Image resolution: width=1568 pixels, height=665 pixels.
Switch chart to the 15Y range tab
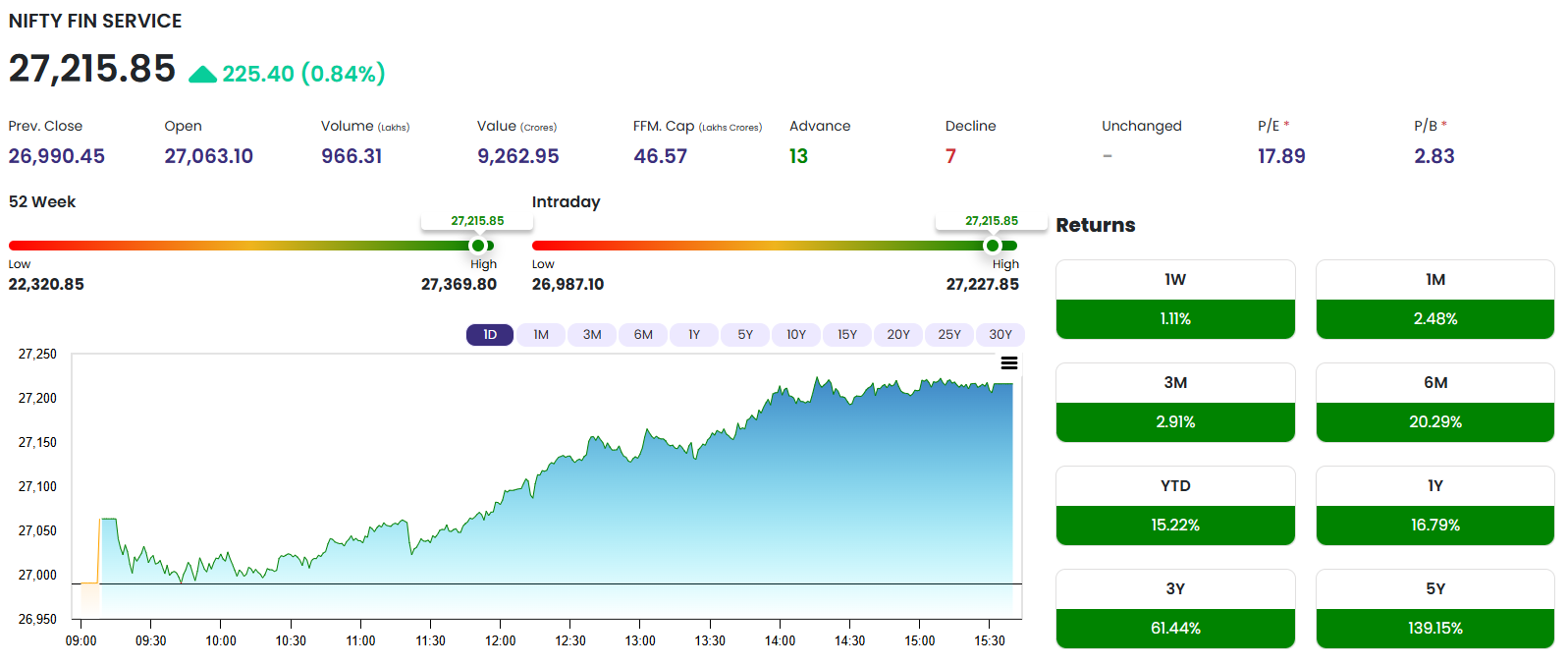pyautogui.click(x=847, y=335)
